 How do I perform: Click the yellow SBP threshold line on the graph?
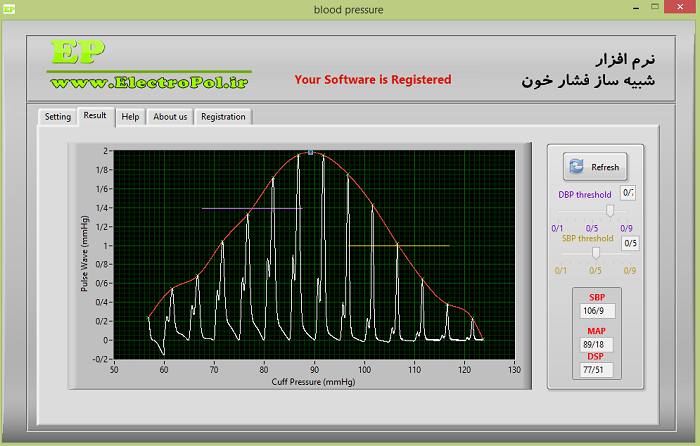pyautogui.click(x=399, y=246)
